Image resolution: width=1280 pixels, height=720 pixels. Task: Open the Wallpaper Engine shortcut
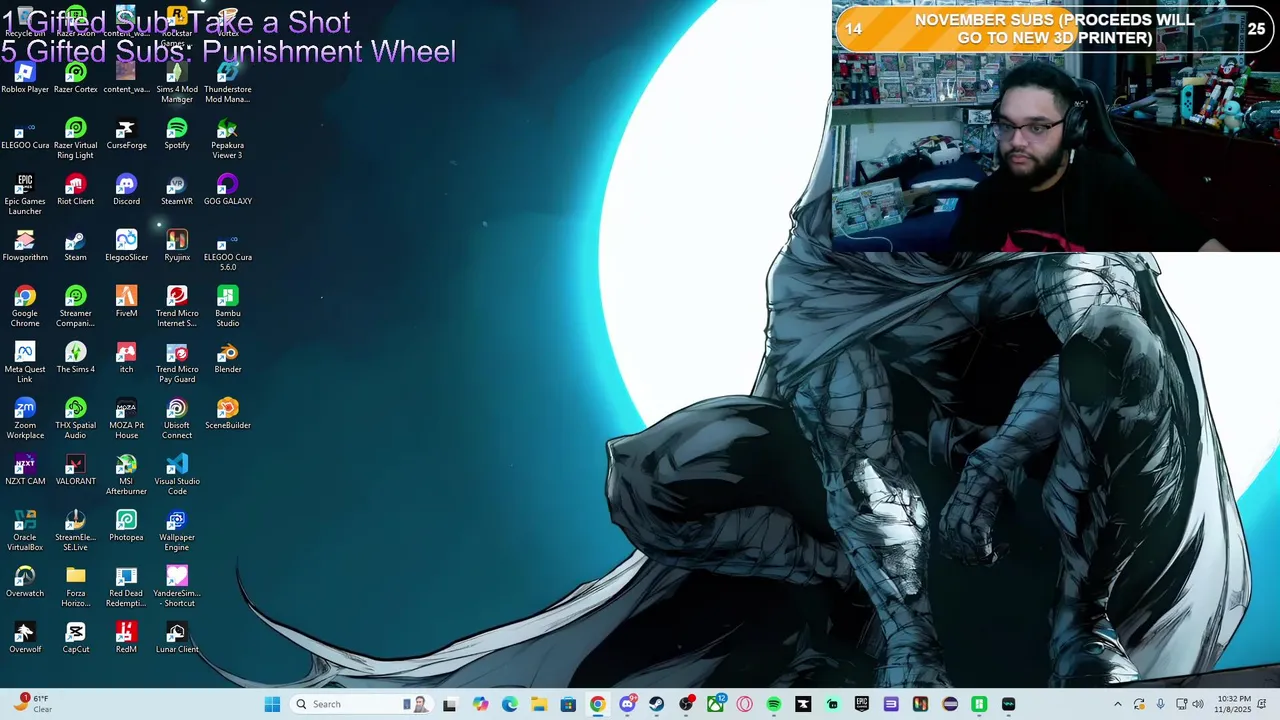click(x=177, y=532)
